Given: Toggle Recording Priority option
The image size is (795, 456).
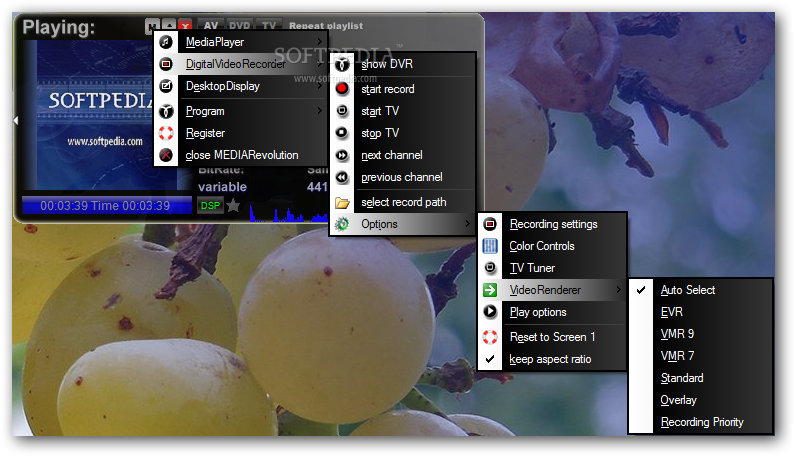Looking at the screenshot, I should click(701, 422).
